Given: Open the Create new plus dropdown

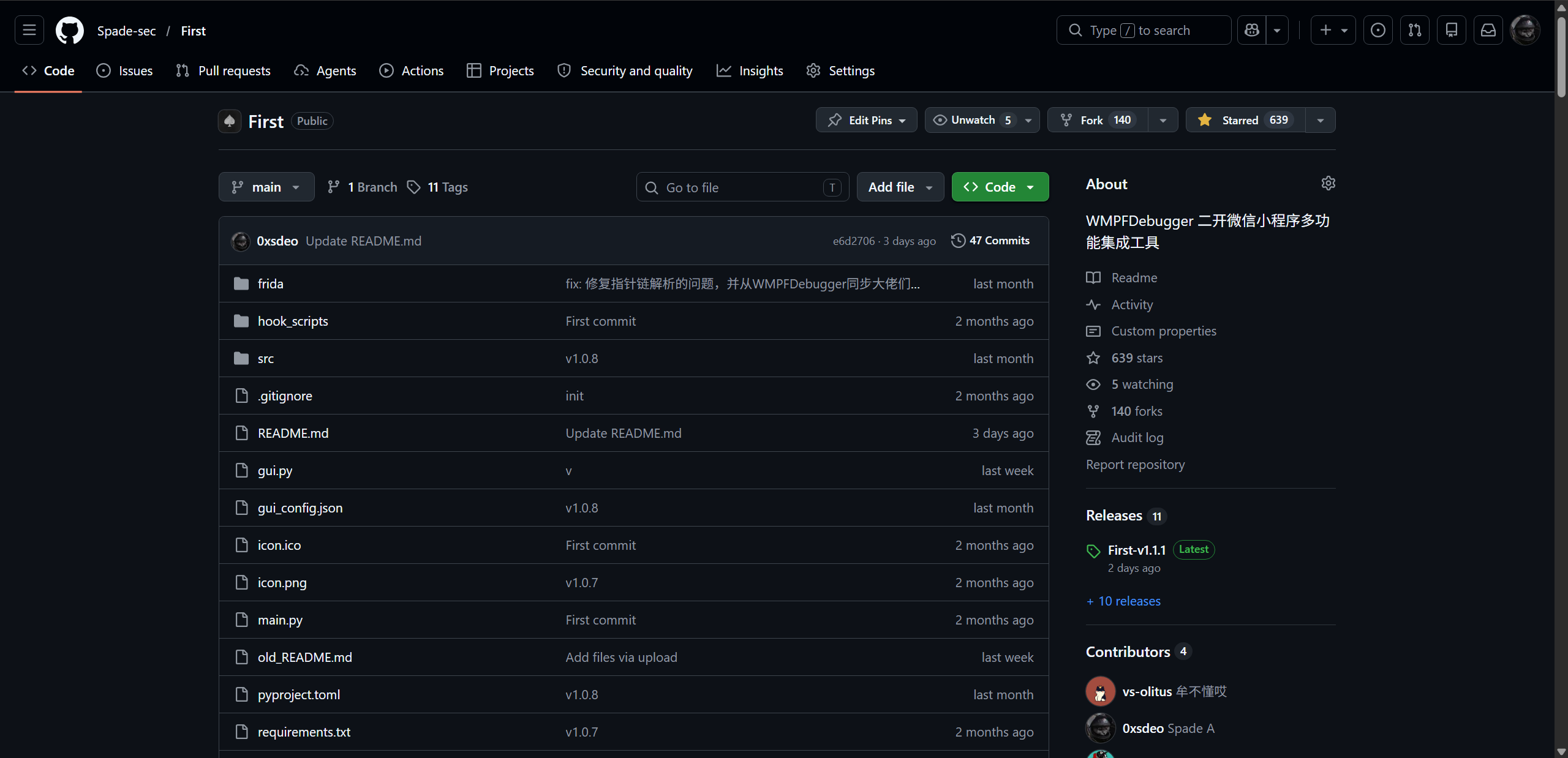Looking at the screenshot, I should coord(1333,30).
